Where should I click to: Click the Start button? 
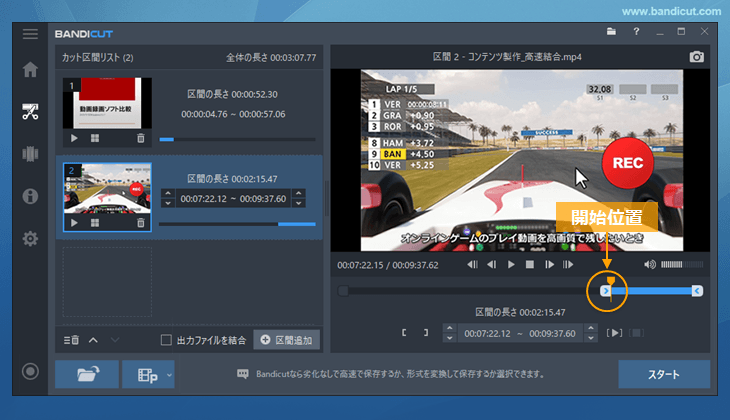(664, 374)
